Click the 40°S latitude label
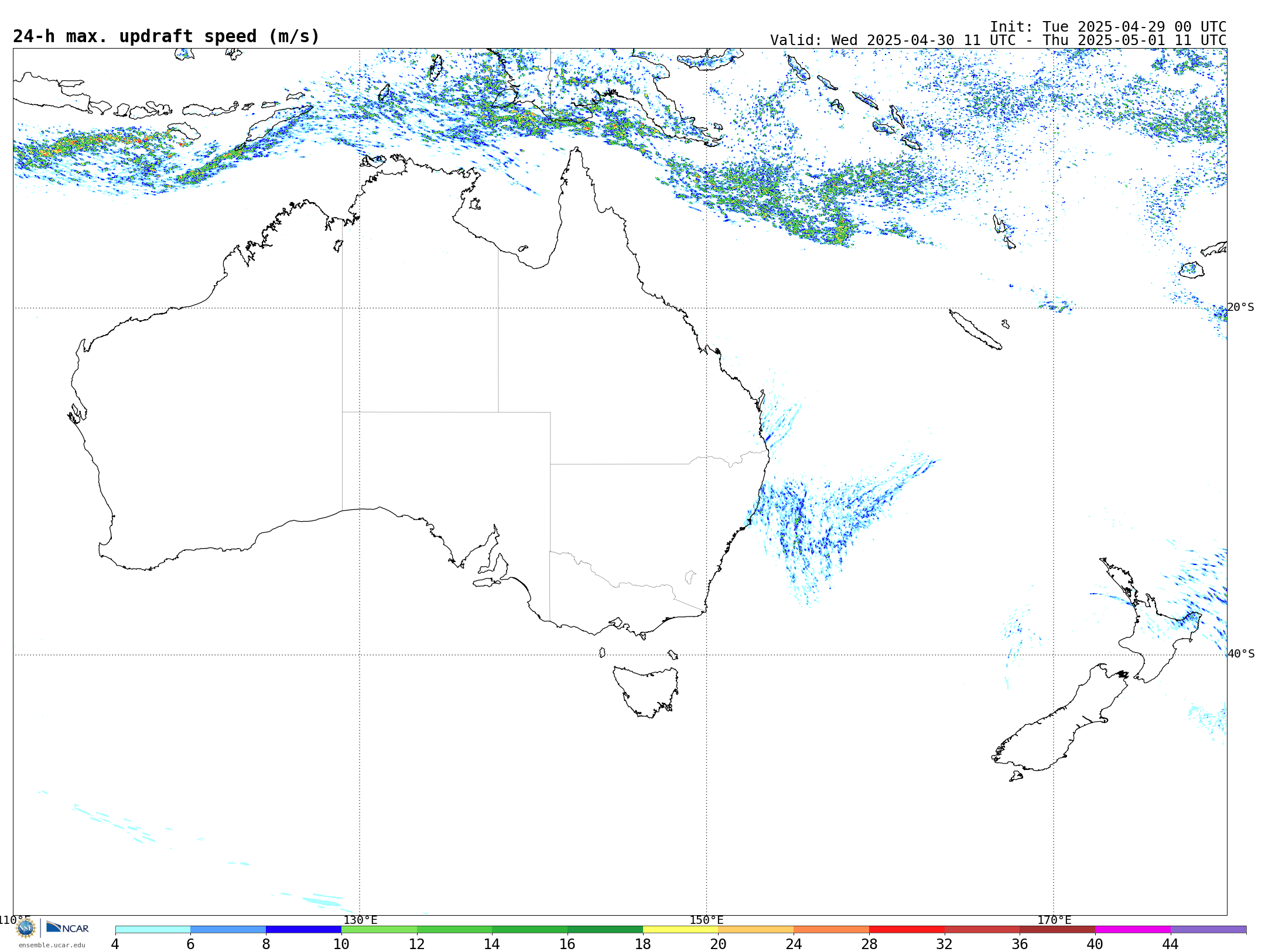Image resolution: width=1265 pixels, height=952 pixels. point(1241,654)
